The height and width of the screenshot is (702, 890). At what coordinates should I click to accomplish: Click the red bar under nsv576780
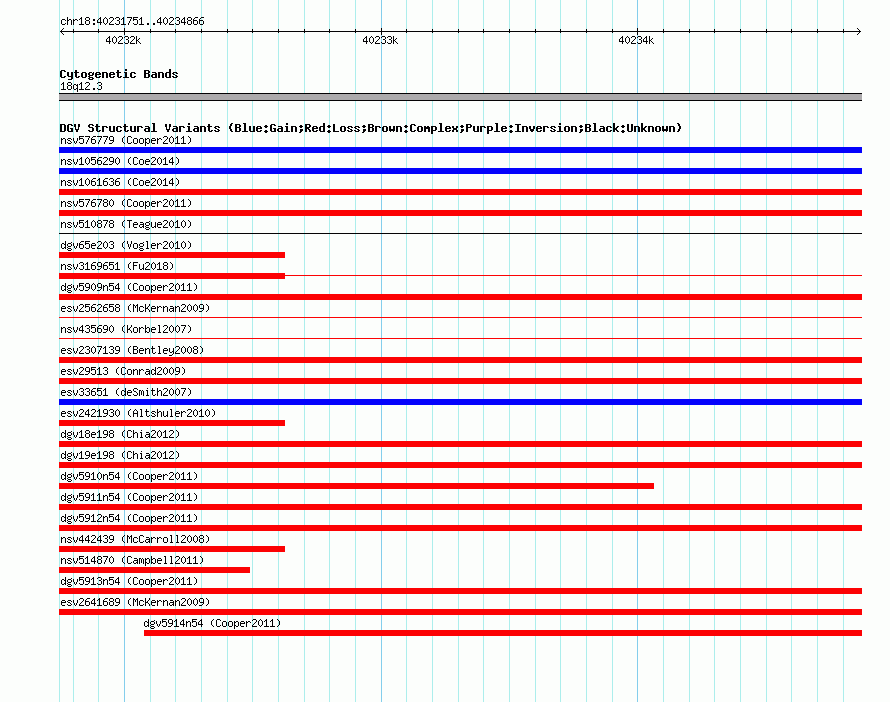[460, 213]
